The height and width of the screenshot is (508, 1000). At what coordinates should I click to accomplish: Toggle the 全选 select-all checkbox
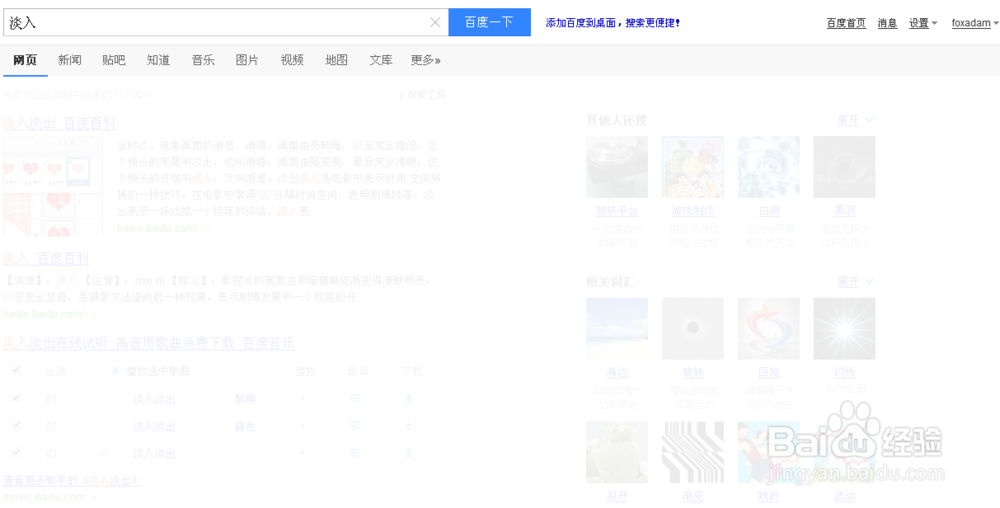(17, 370)
